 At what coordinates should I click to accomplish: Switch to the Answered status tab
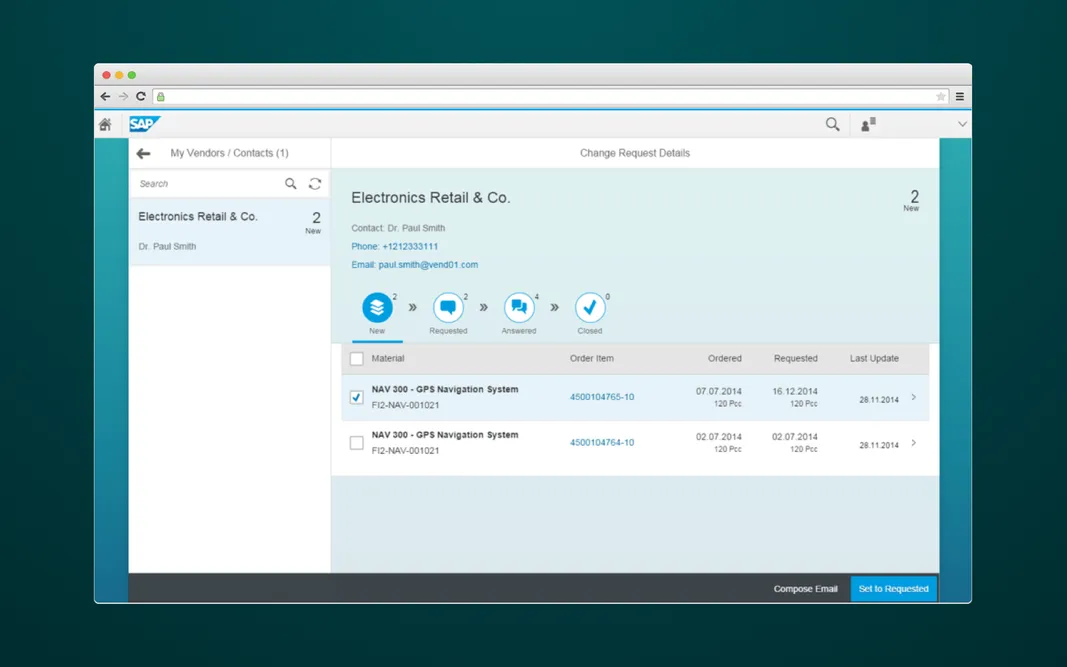(519, 308)
